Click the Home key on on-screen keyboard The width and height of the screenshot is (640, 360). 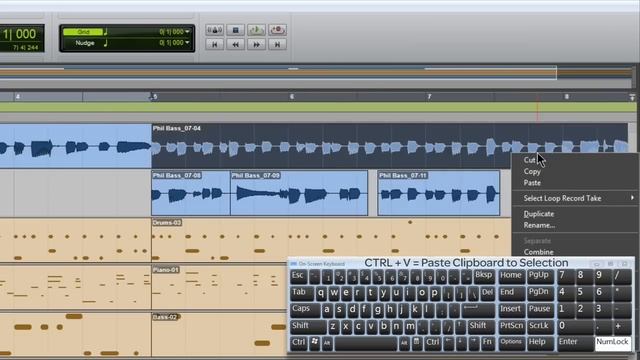pyautogui.click(x=511, y=276)
